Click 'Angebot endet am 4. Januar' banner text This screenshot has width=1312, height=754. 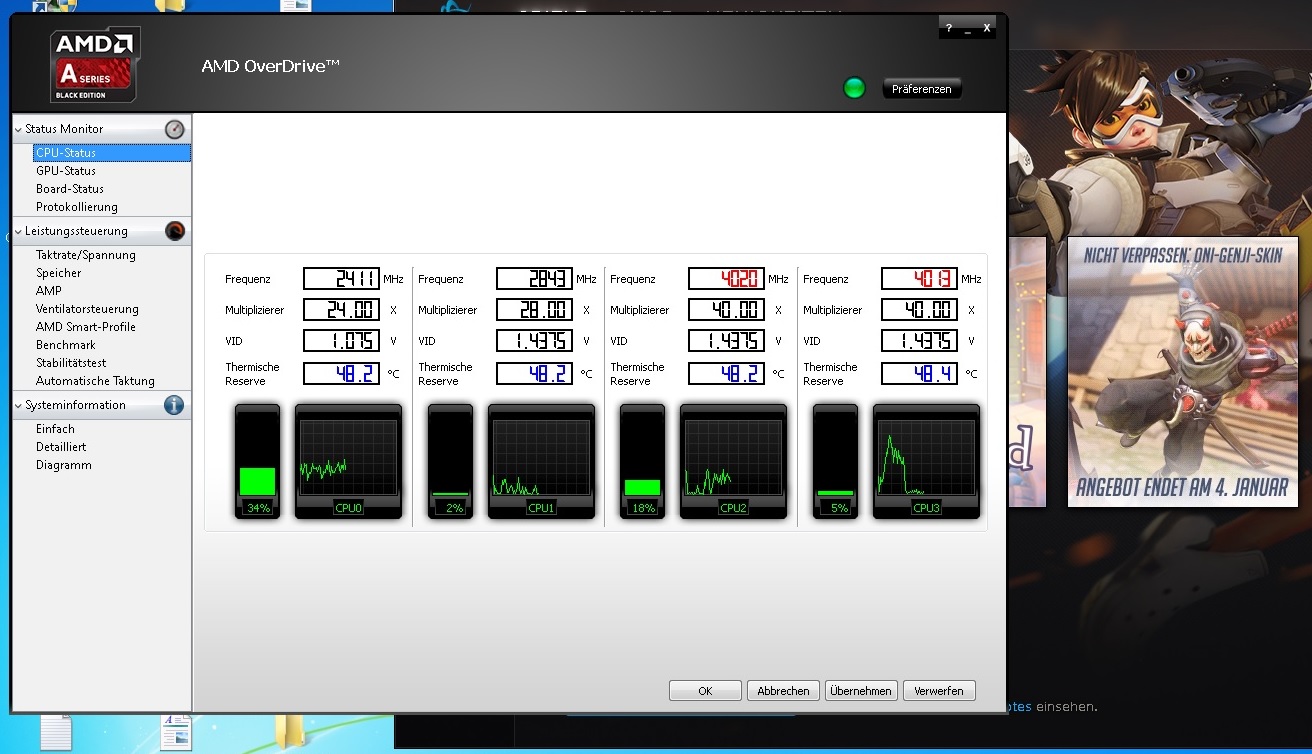[1182, 488]
